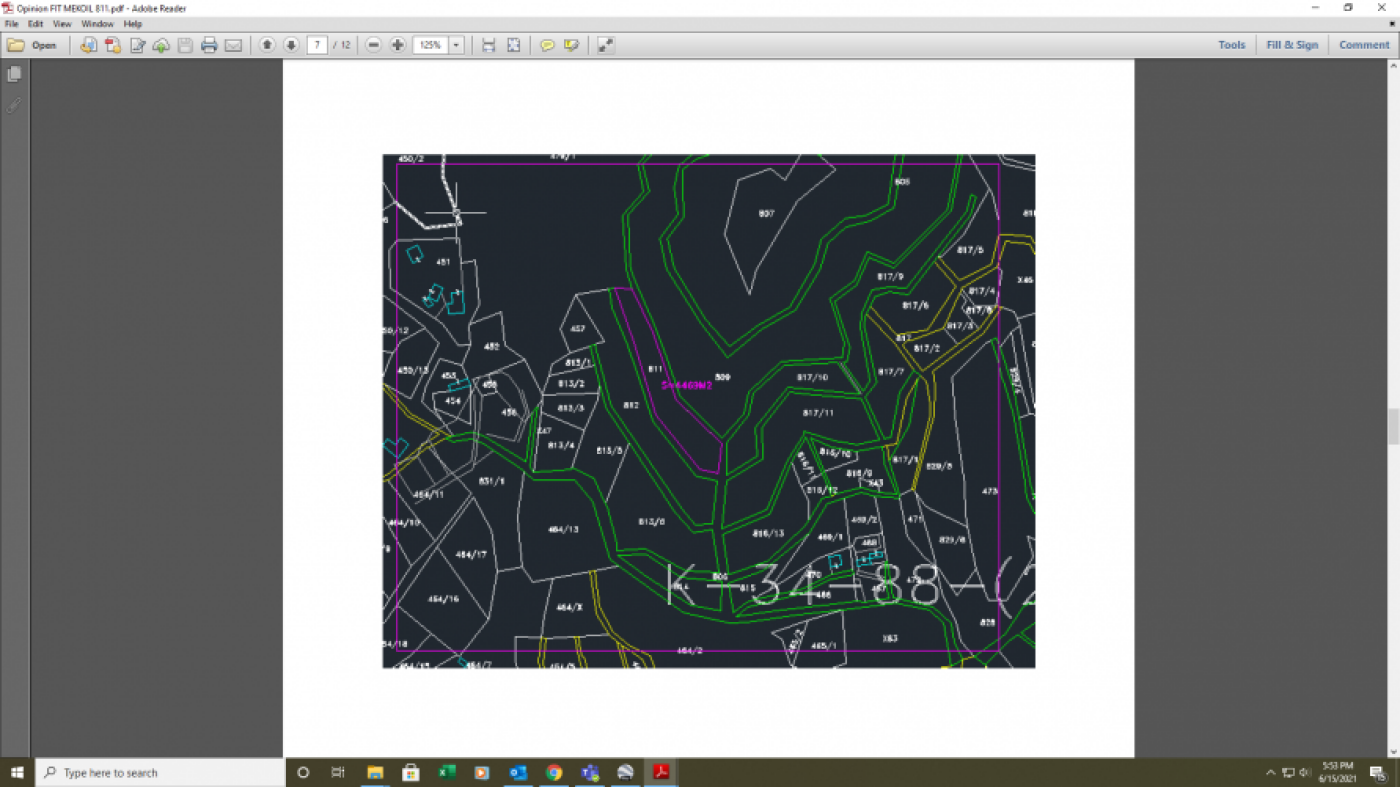Click the Print file icon
The height and width of the screenshot is (787, 1400).
(209, 45)
